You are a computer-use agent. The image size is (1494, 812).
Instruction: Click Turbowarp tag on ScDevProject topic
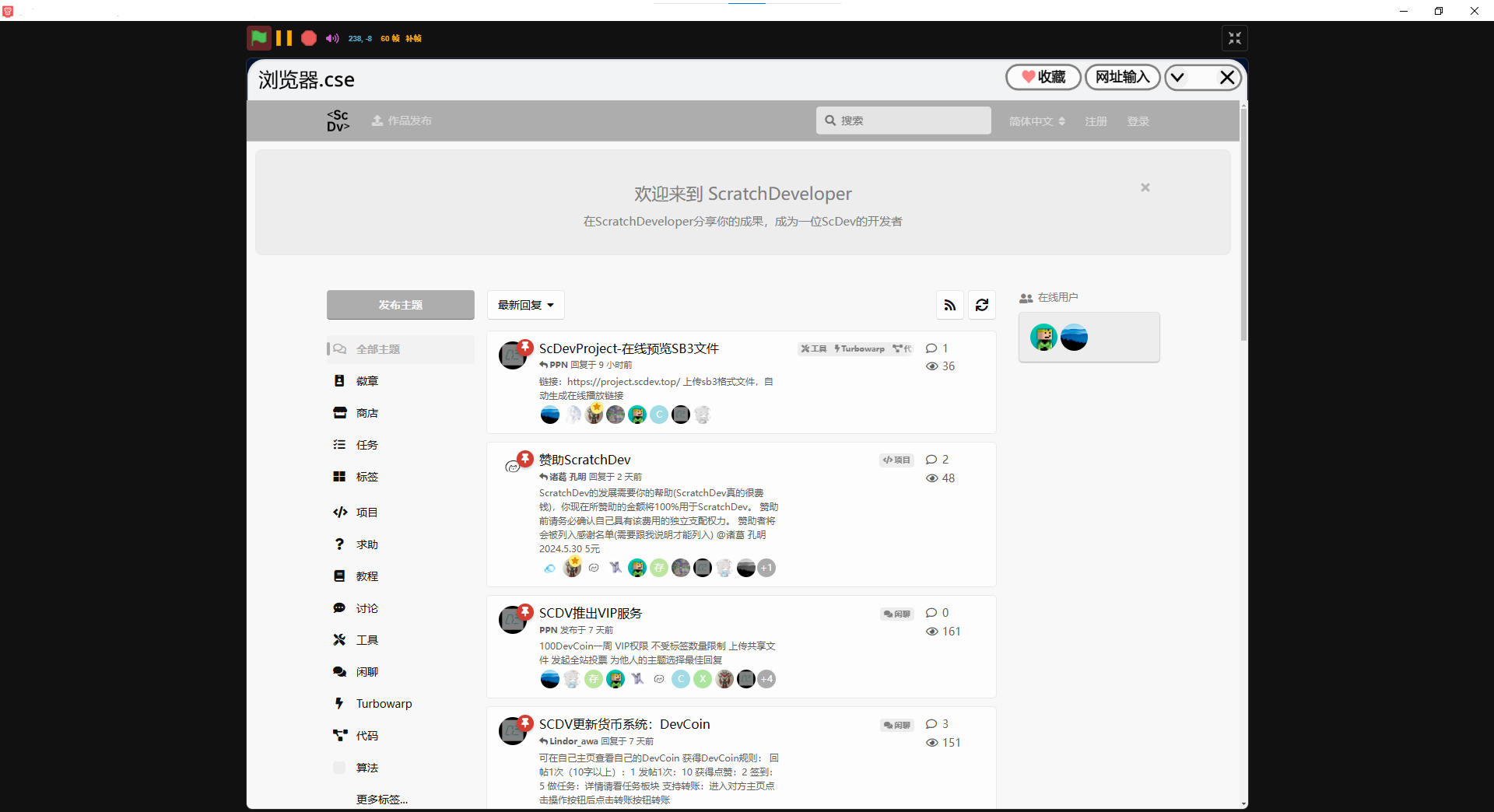860,348
